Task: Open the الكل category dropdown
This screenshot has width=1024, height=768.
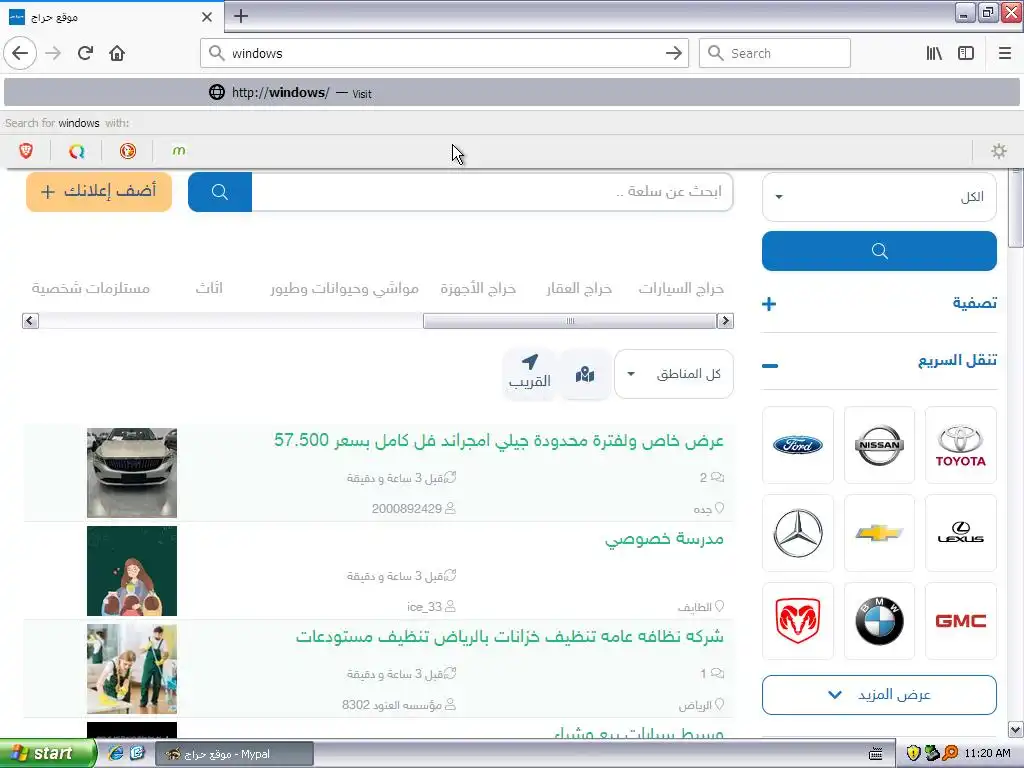Action: pyautogui.click(x=879, y=197)
